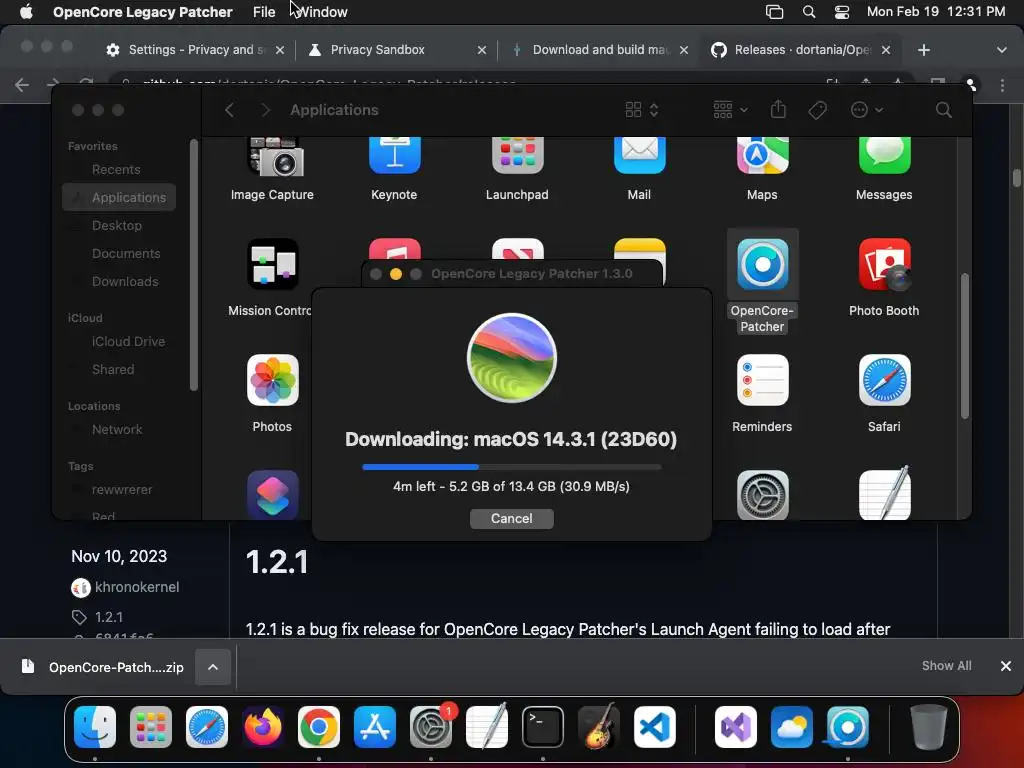Open Finder group-by dropdown

(x=730, y=110)
